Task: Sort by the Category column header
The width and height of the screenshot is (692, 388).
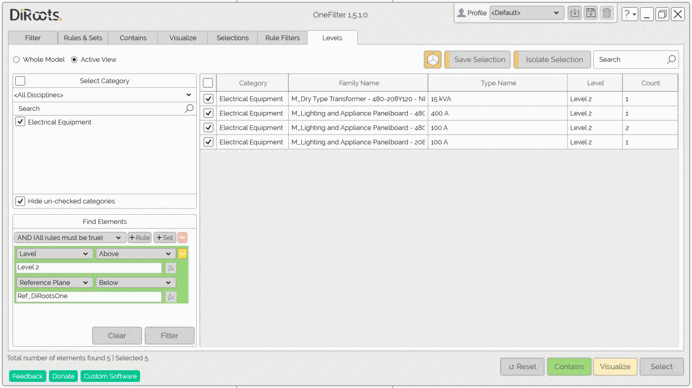Action: coord(252,83)
